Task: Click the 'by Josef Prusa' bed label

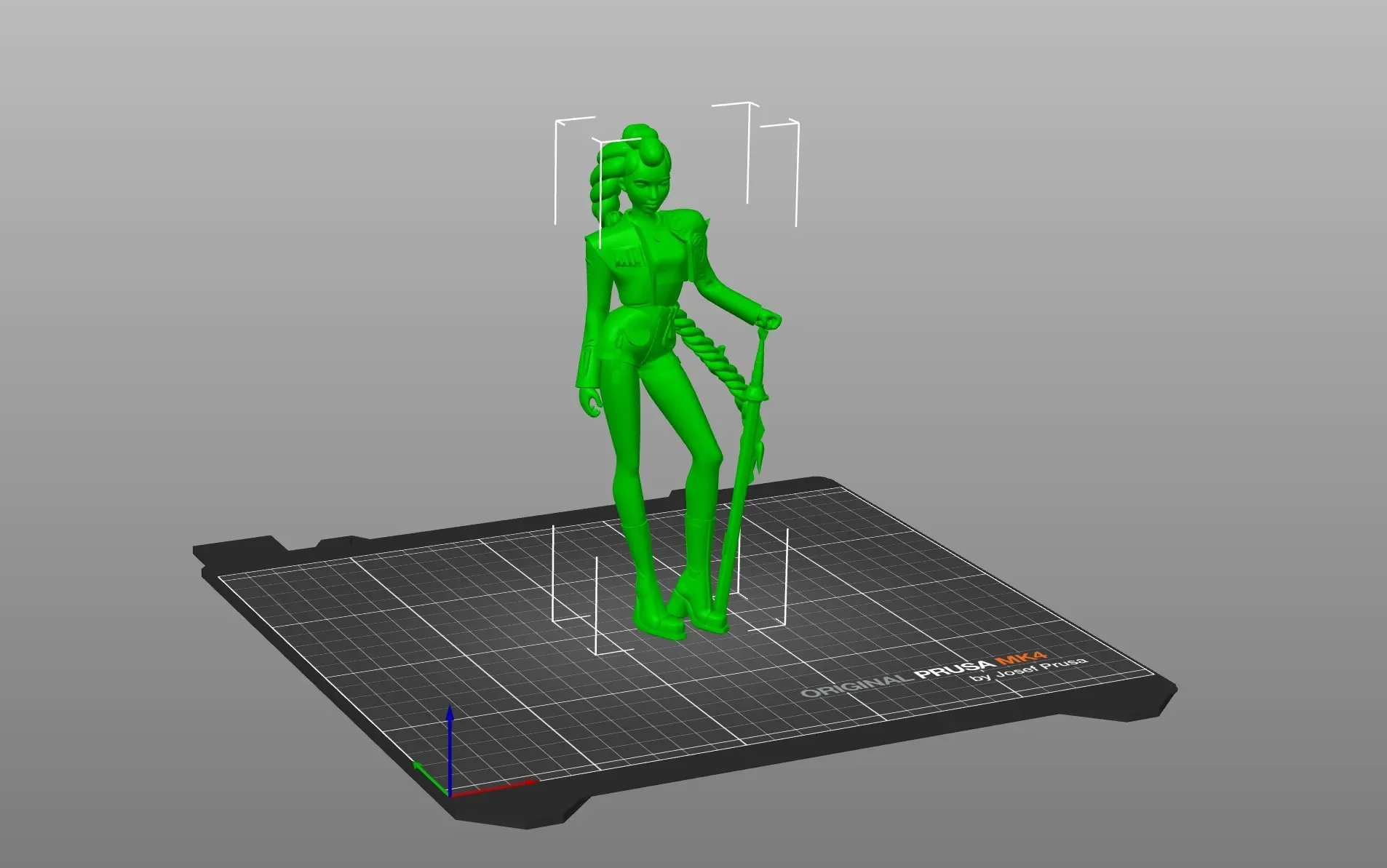Action: click(x=1028, y=670)
